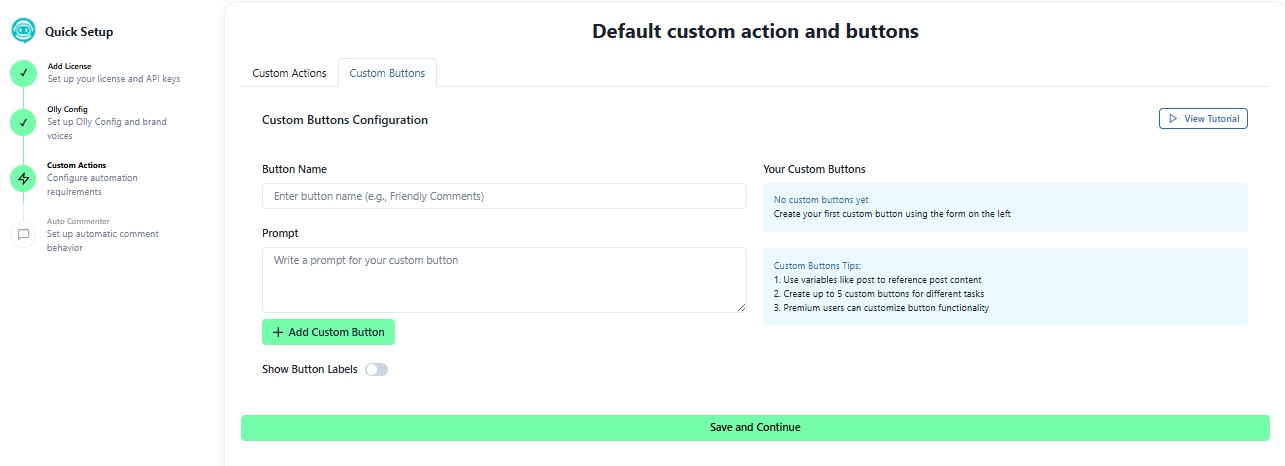Click the Prompt textarea resize handle
This screenshot has height=466, width=1285.
click(741, 307)
